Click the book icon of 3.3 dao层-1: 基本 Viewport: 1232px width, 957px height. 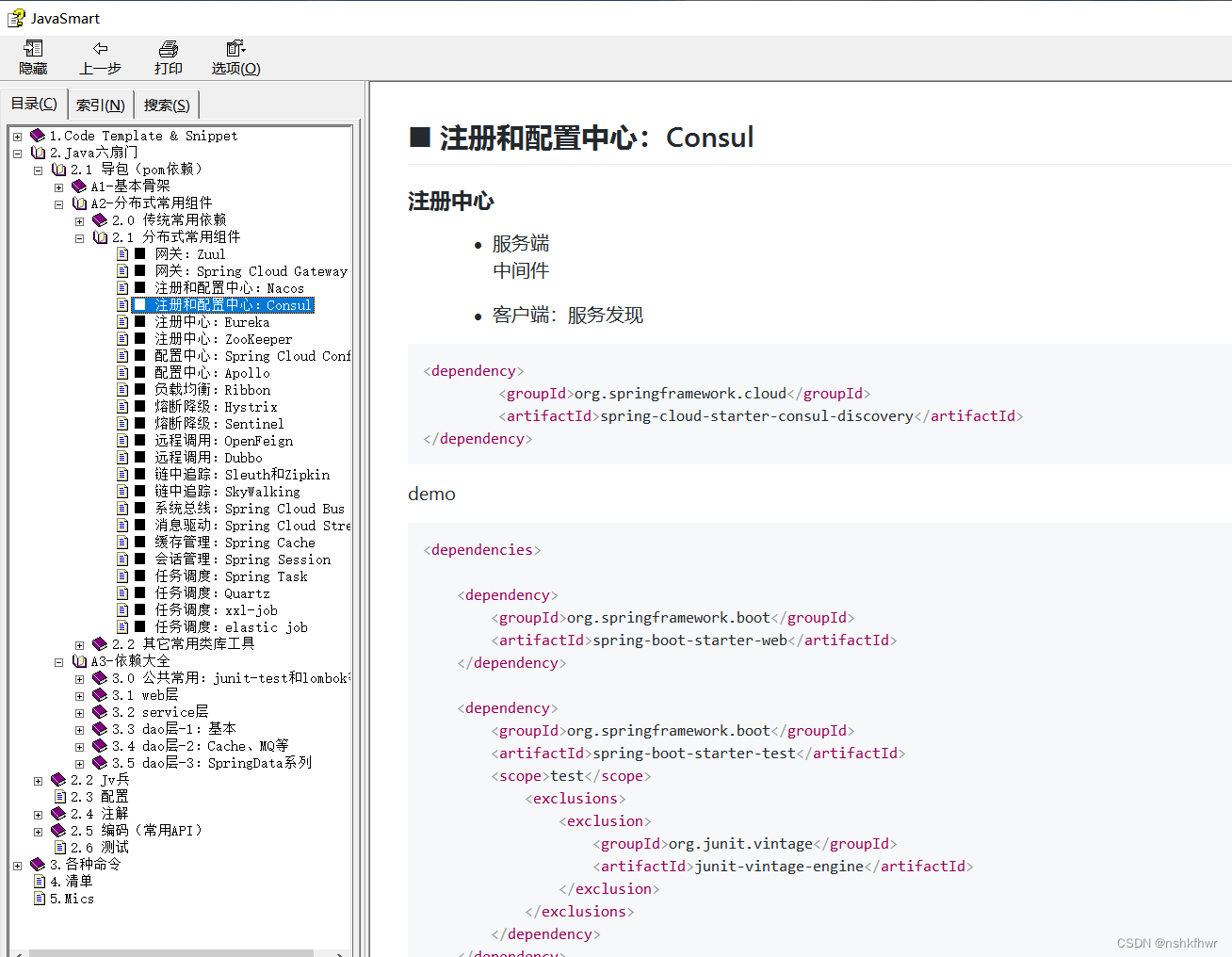pos(100,729)
